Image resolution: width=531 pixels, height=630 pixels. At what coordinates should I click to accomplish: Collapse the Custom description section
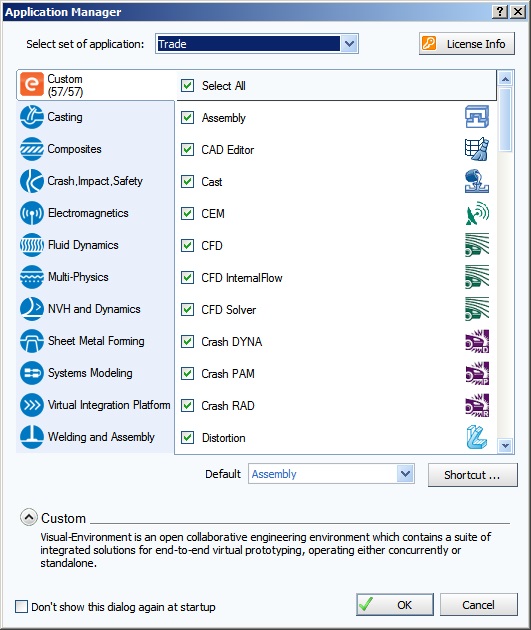click(x=29, y=518)
